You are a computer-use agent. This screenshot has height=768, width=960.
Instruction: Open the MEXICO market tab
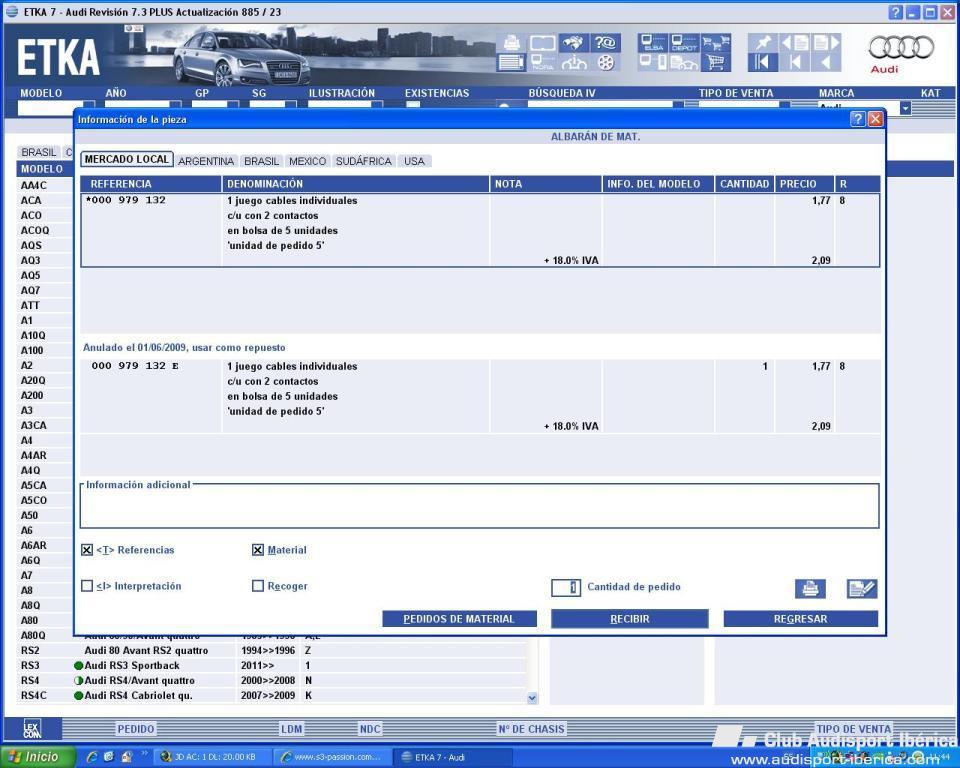point(307,161)
